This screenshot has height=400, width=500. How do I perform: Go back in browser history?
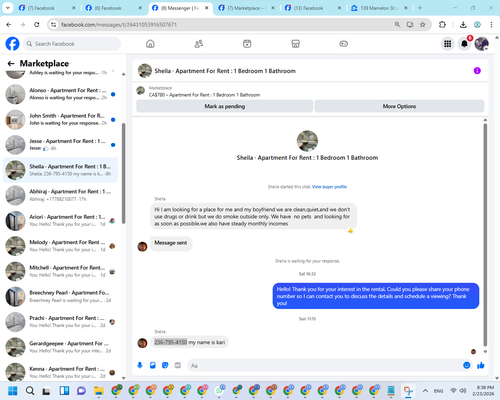pyautogui.click(x=9, y=24)
